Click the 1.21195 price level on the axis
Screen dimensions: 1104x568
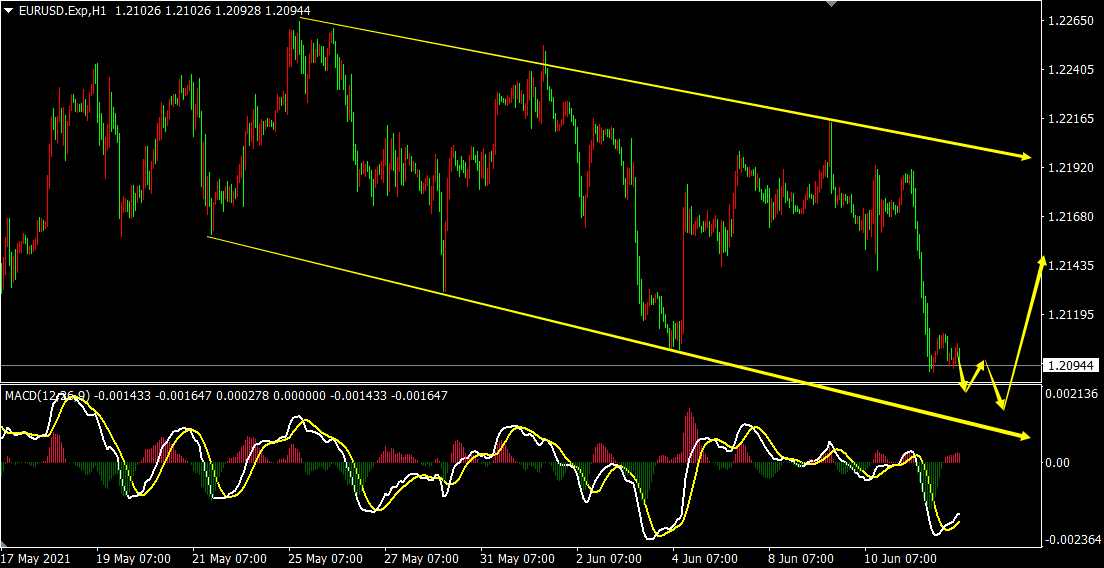tap(1069, 314)
